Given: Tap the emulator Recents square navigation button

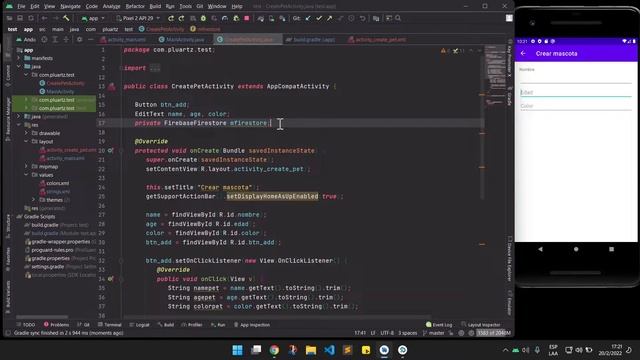Looking at the screenshot, I should [x=611, y=249].
